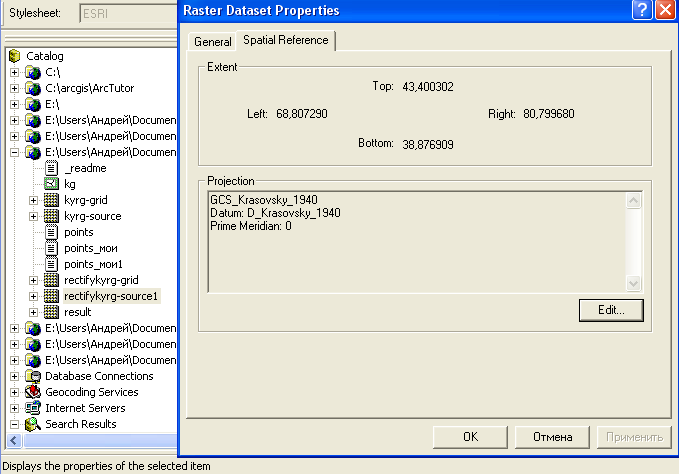Click the Edit... projection button
Image resolution: width=679 pixels, height=474 pixels.
click(611, 310)
